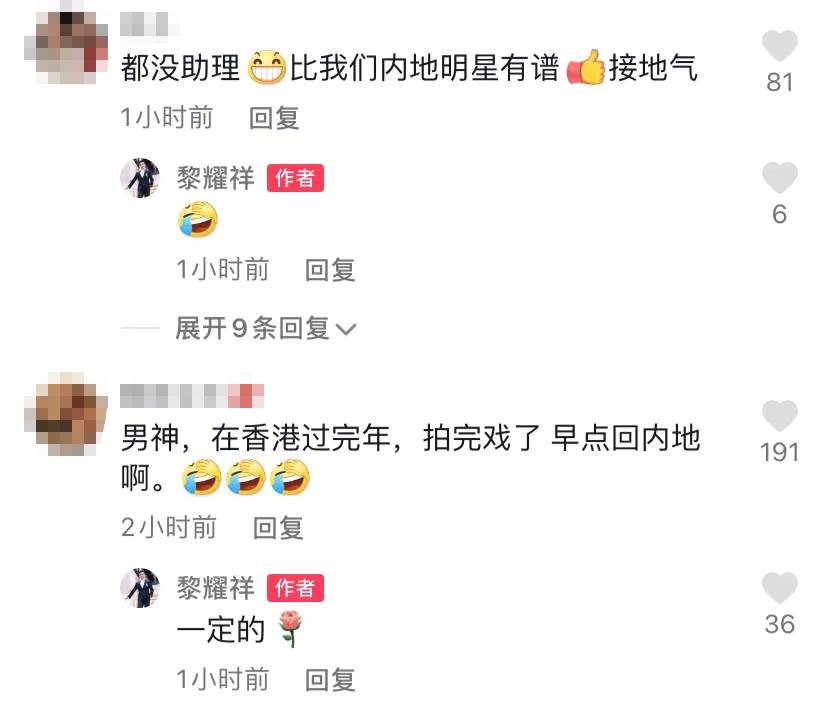Click the chevron next to 展开9条回复
The image size is (828, 710).
[x=346, y=330]
